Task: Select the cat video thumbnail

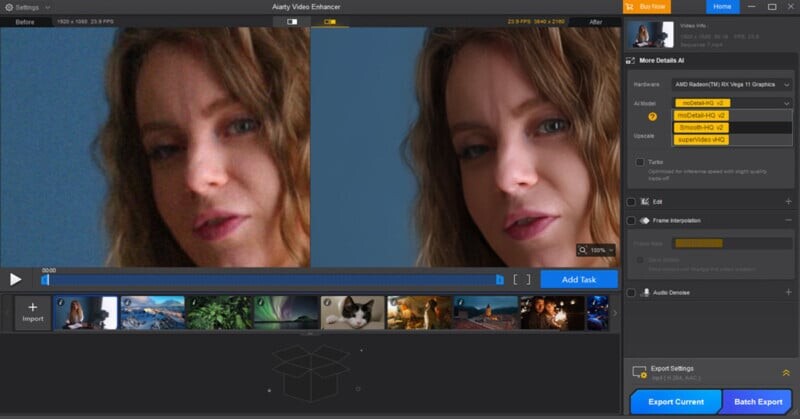Action: (x=351, y=312)
